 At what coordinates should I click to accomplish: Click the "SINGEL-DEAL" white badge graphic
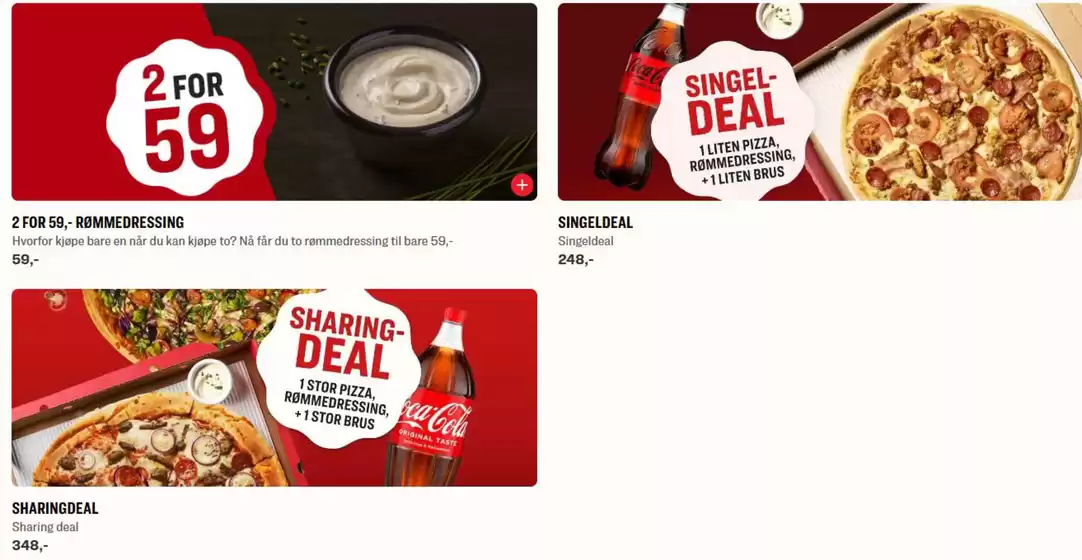(x=732, y=120)
